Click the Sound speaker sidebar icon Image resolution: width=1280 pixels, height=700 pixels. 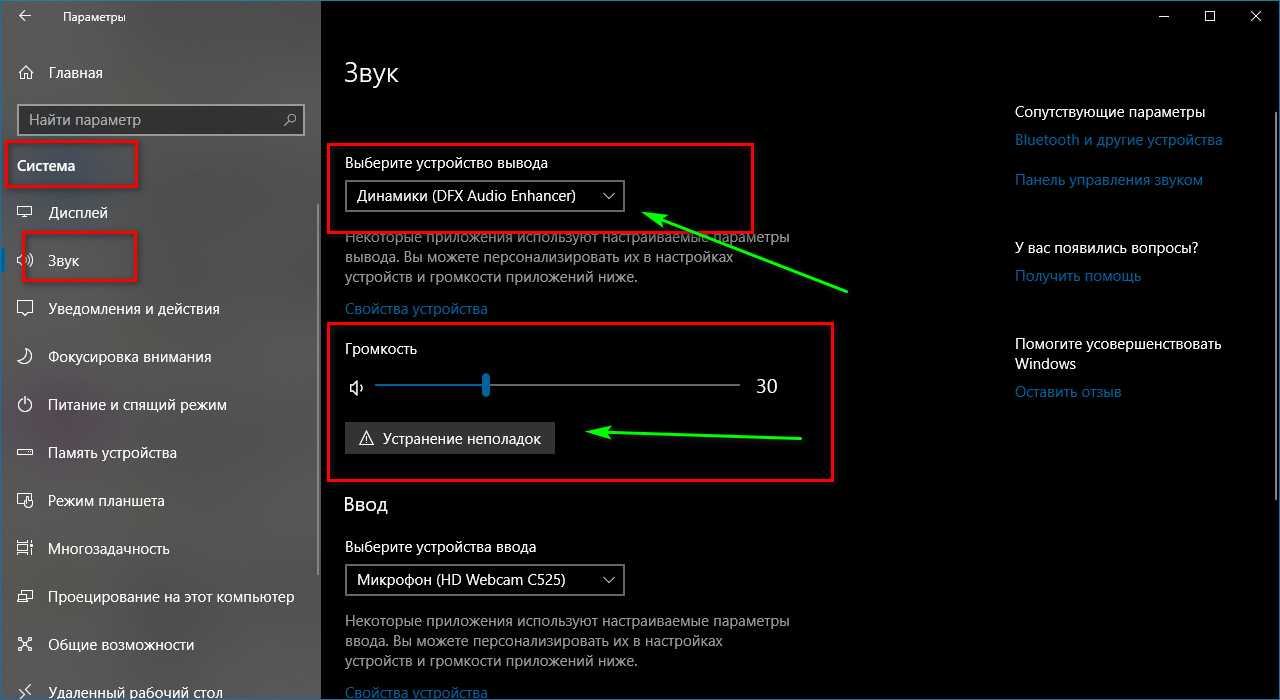click(x=26, y=261)
